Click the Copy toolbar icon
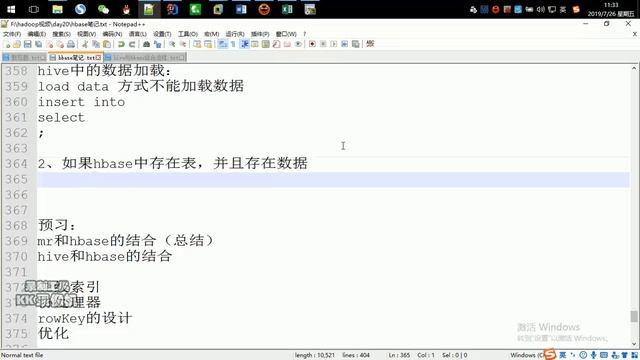 (96, 44)
